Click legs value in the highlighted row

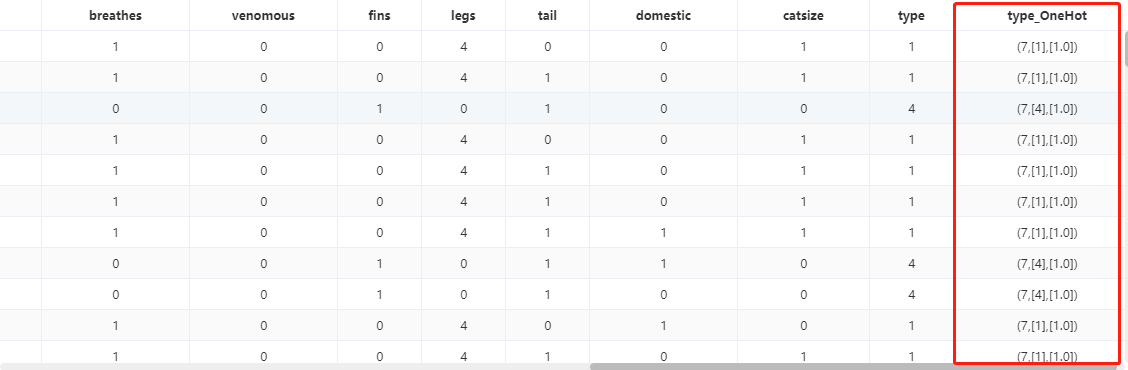tap(463, 109)
